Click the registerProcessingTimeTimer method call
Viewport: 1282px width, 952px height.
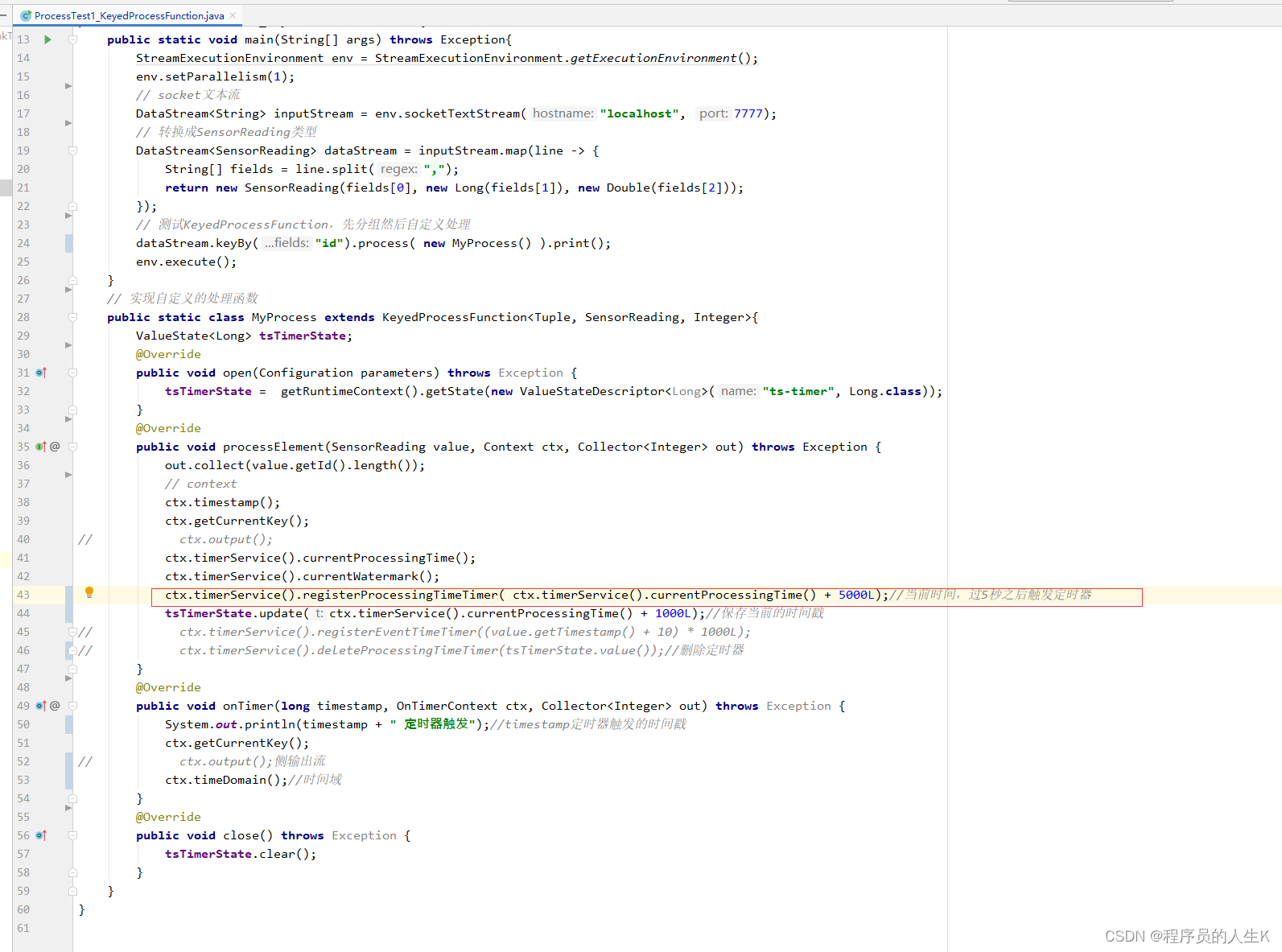(x=400, y=595)
